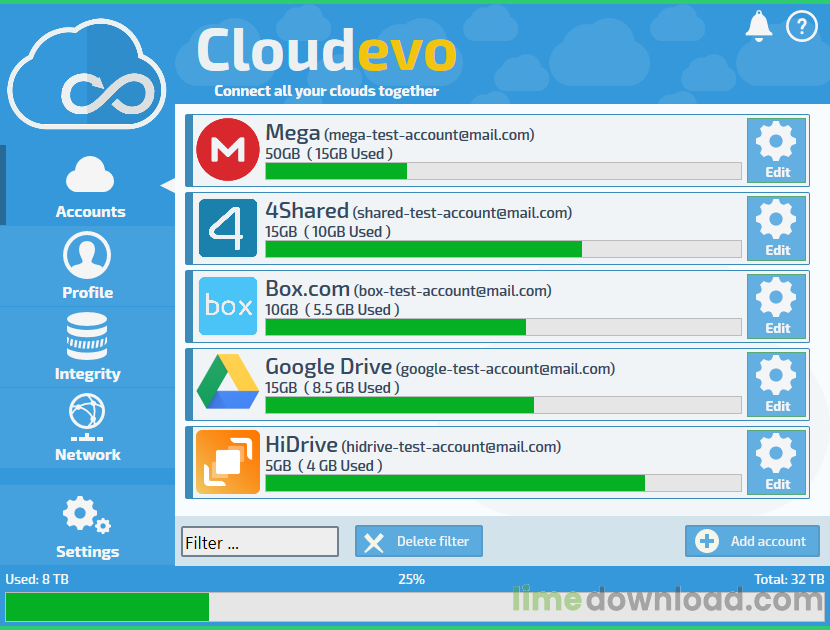Open Settings from the sidebar

coord(87,525)
